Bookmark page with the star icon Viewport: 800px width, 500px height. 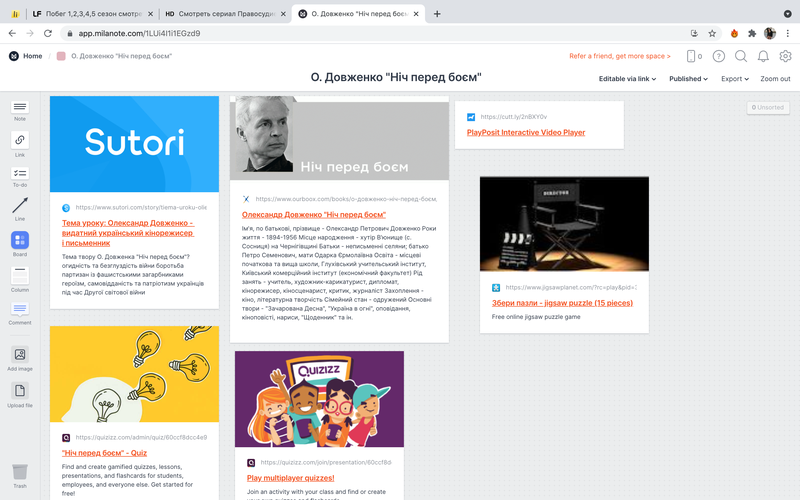coord(712,33)
